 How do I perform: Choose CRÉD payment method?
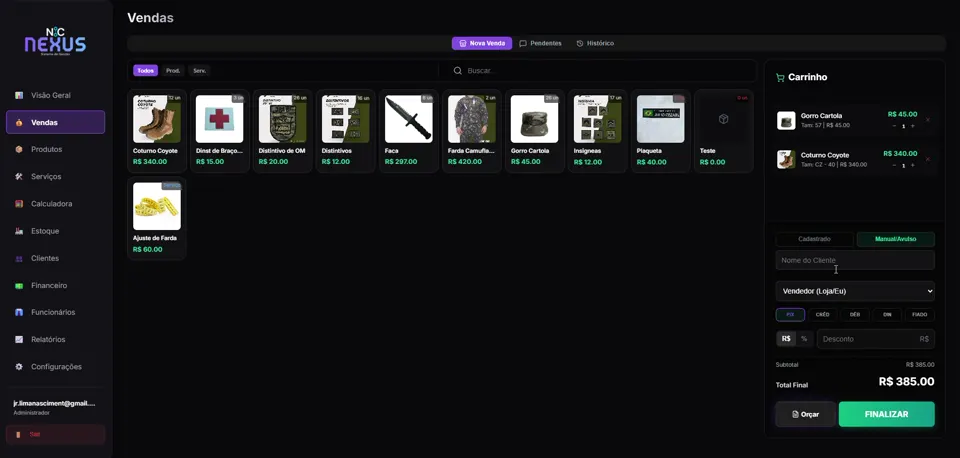tap(822, 315)
